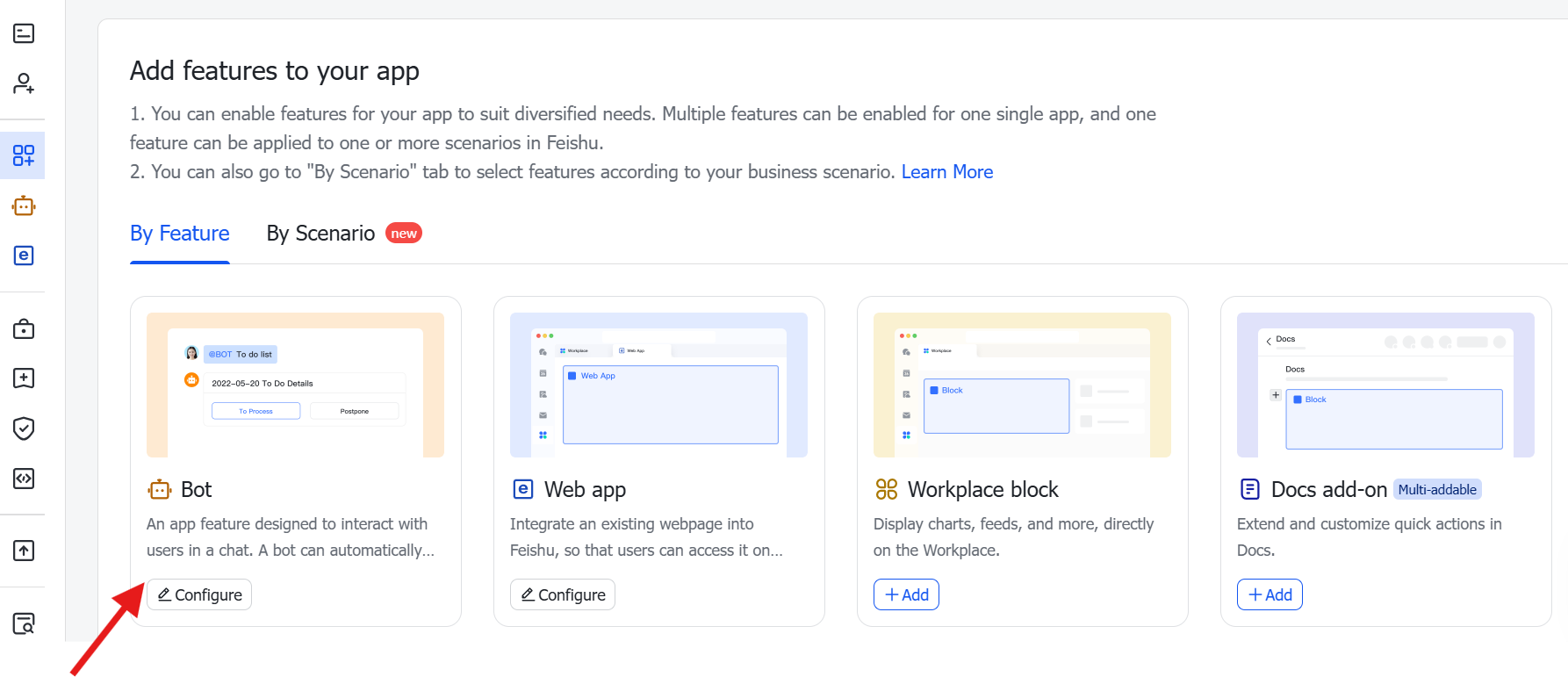Select the grid-plus Add Features sidebar icon
This screenshot has width=1568, height=677.
[x=24, y=155]
